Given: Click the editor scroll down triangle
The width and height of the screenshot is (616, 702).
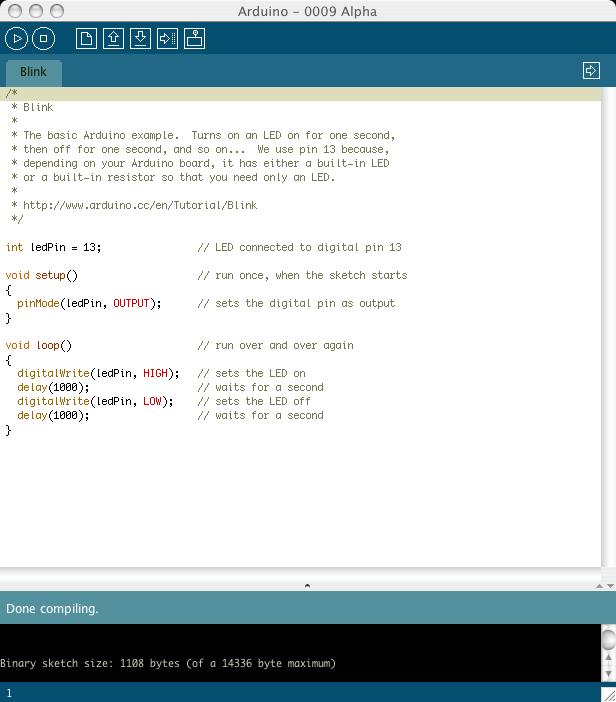Looking at the screenshot, I should pyautogui.click(x=610, y=586).
